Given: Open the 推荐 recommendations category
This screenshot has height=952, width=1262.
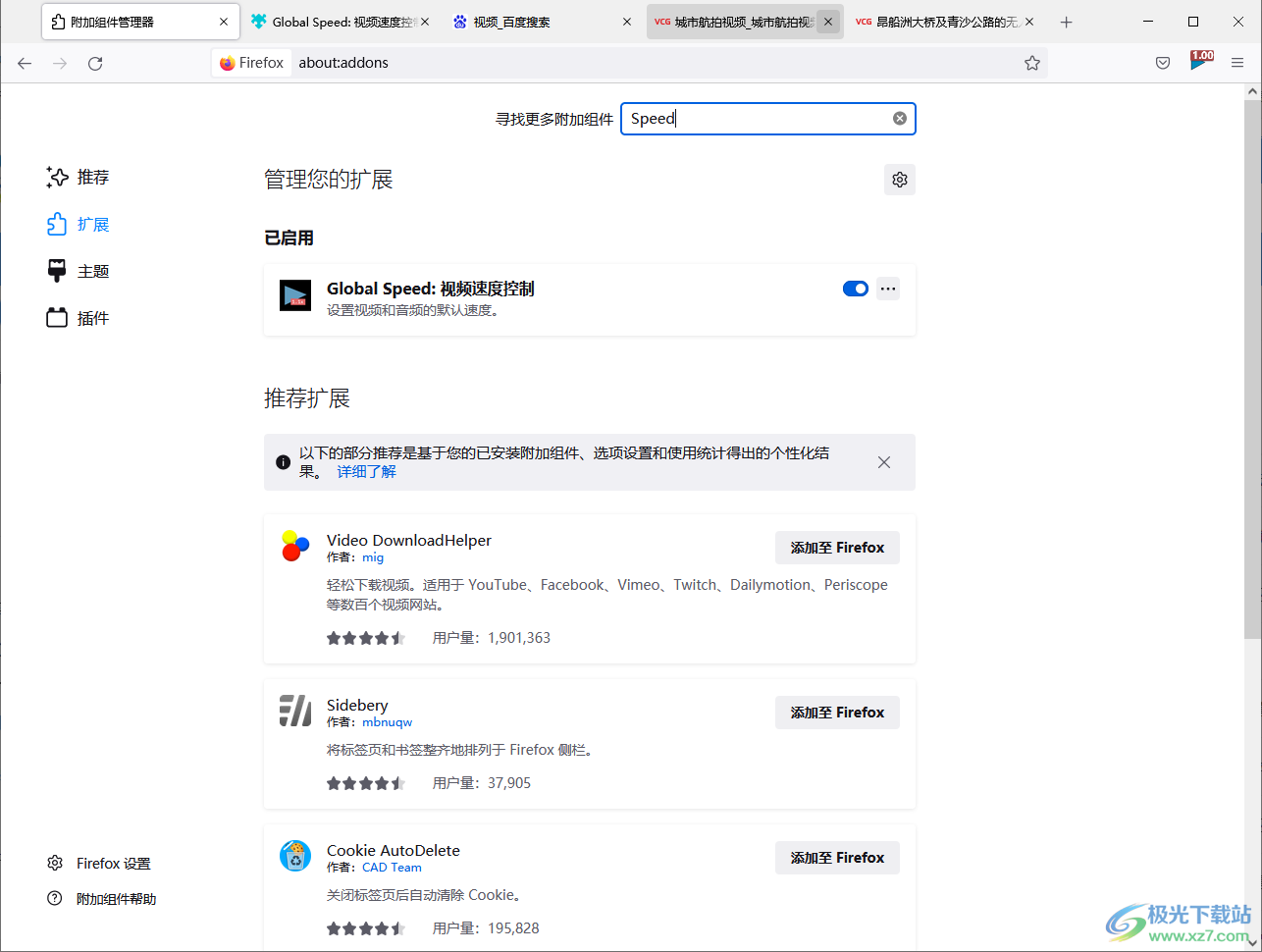Looking at the screenshot, I should click(x=79, y=178).
